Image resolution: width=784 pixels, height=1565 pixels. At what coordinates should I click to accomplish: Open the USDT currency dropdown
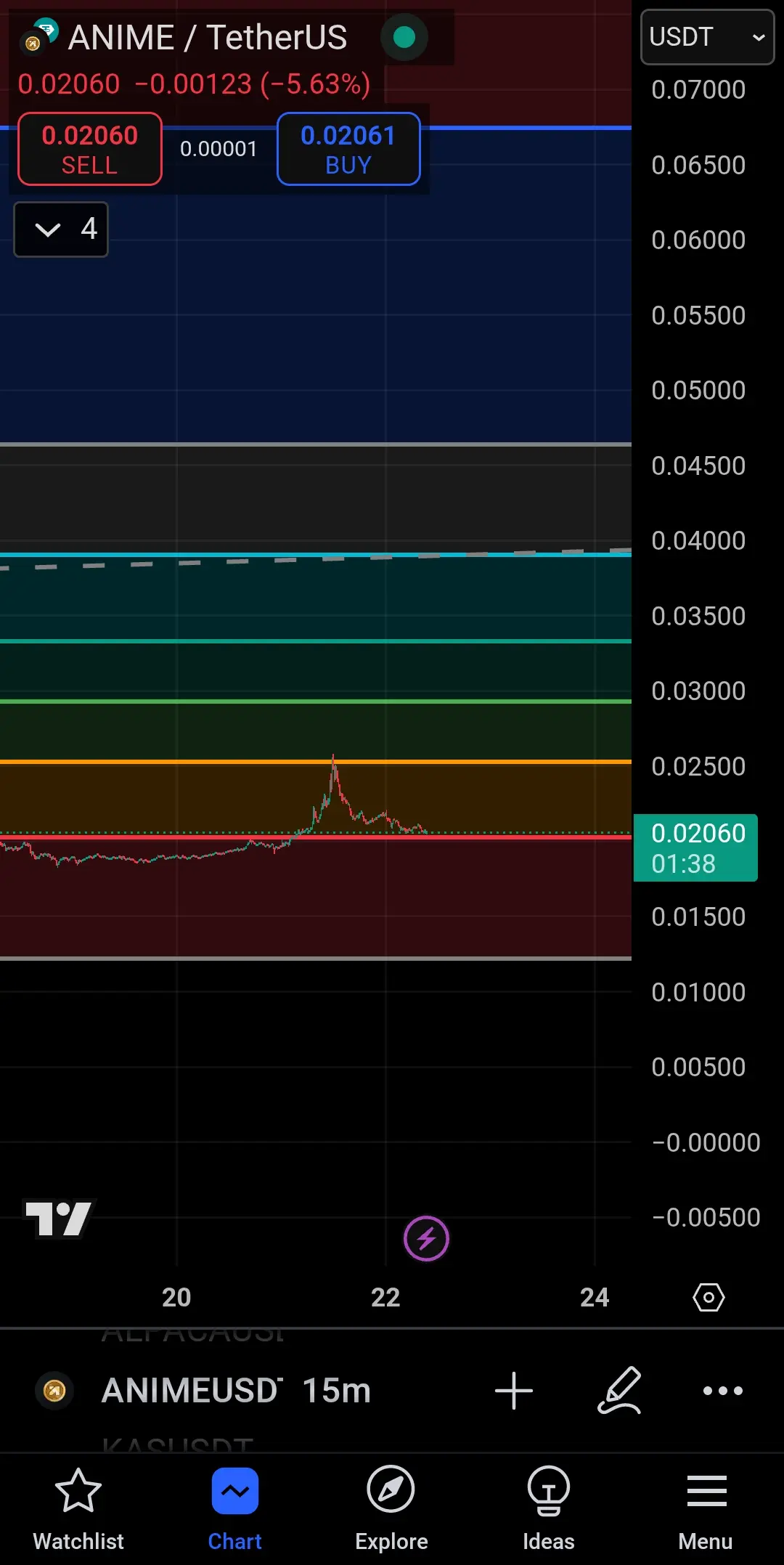tap(707, 37)
